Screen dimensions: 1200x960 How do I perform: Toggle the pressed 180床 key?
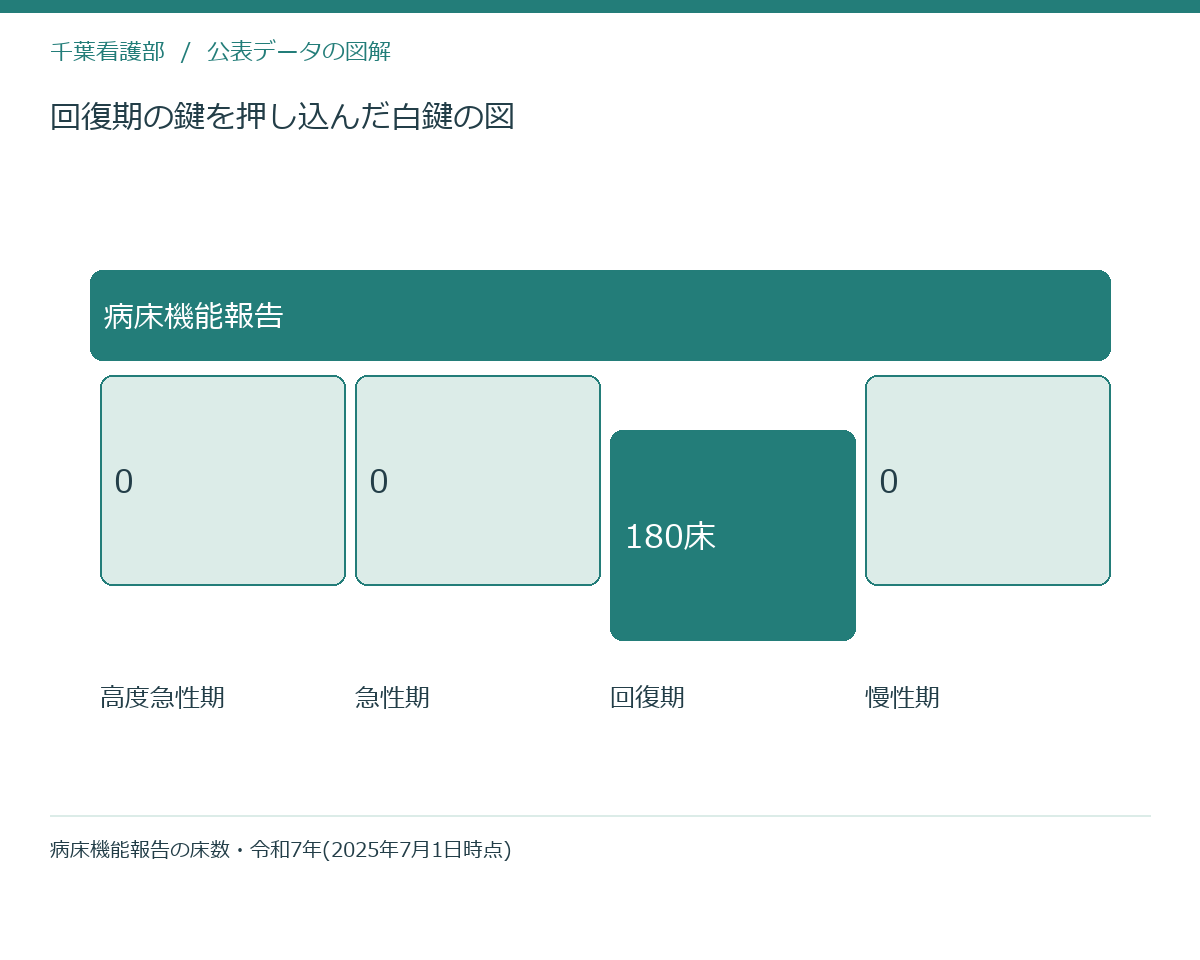(x=733, y=536)
